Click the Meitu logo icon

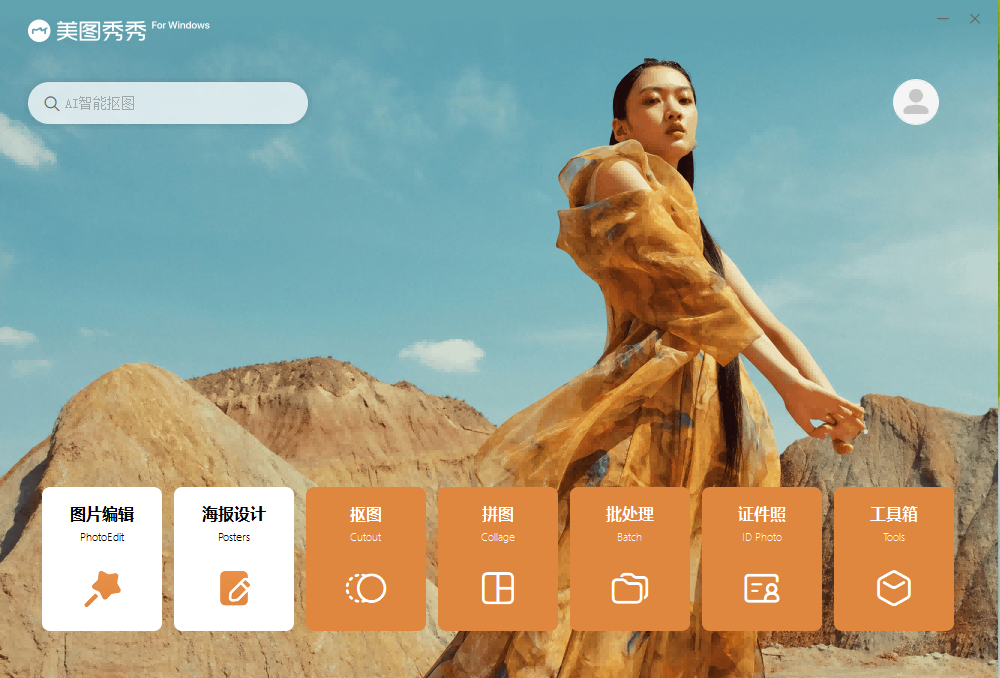39,31
